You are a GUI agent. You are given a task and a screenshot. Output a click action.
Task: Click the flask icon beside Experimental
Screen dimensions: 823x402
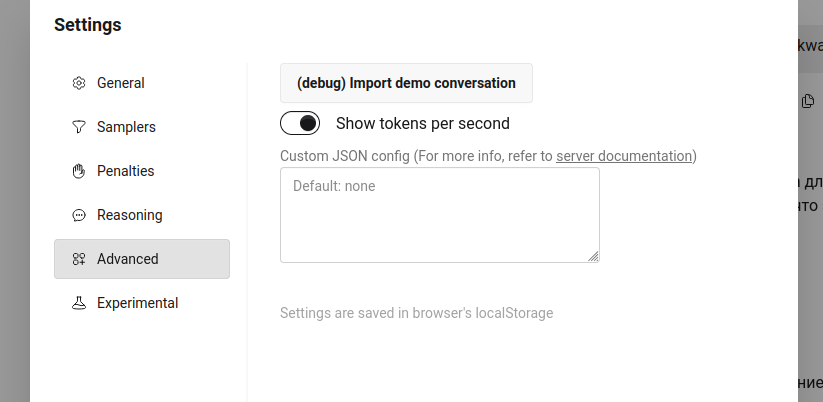79,303
